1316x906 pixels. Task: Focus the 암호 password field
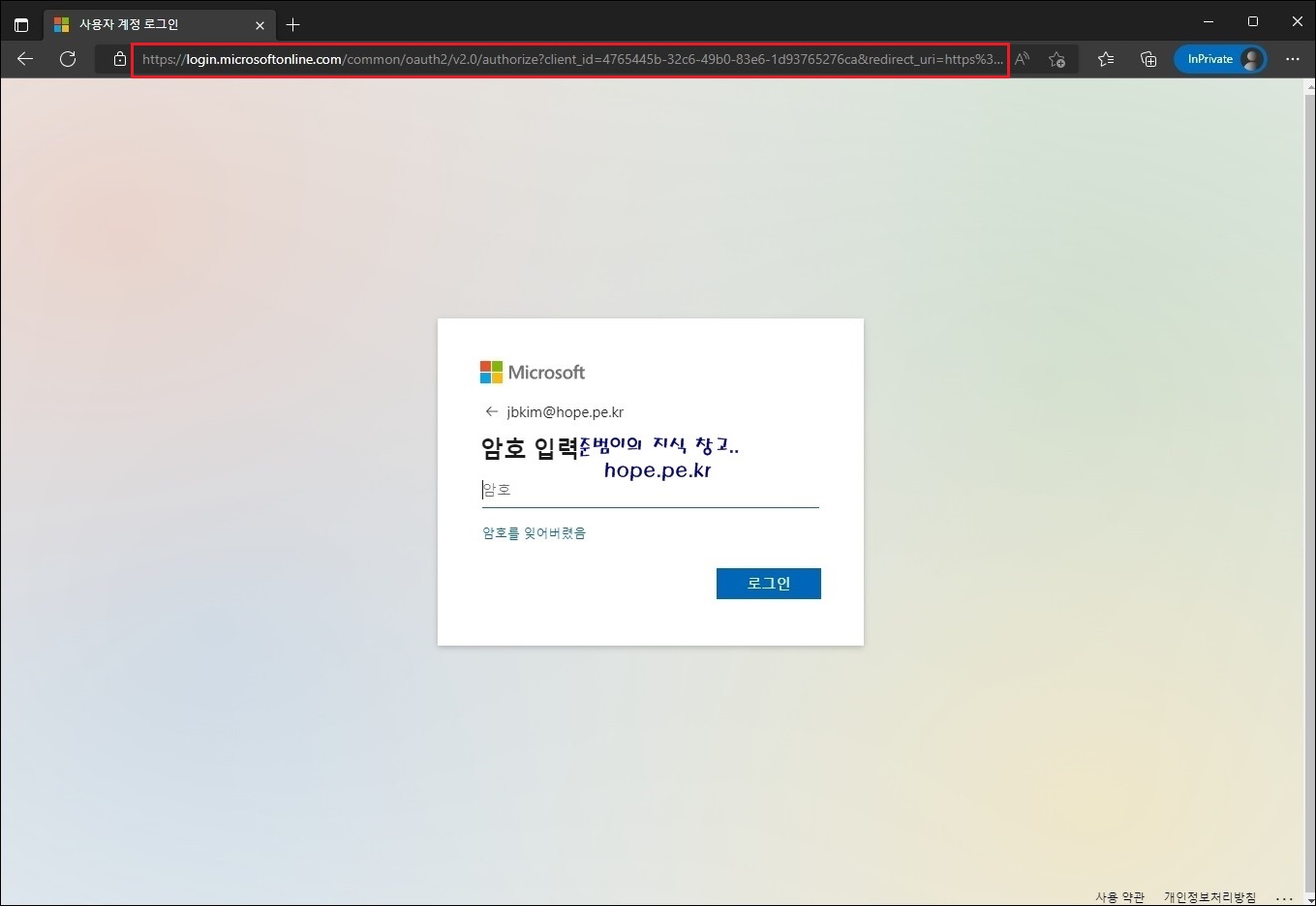[651, 491]
